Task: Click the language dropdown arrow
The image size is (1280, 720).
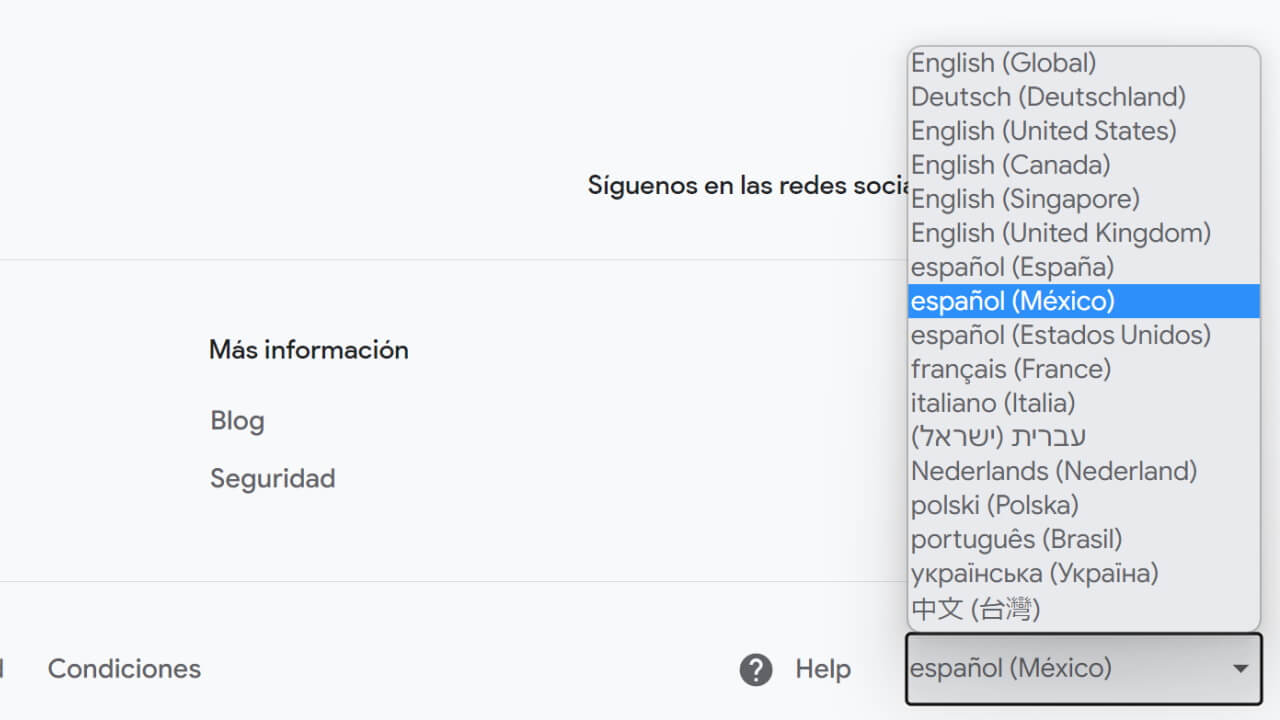Action: (x=1240, y=669)
